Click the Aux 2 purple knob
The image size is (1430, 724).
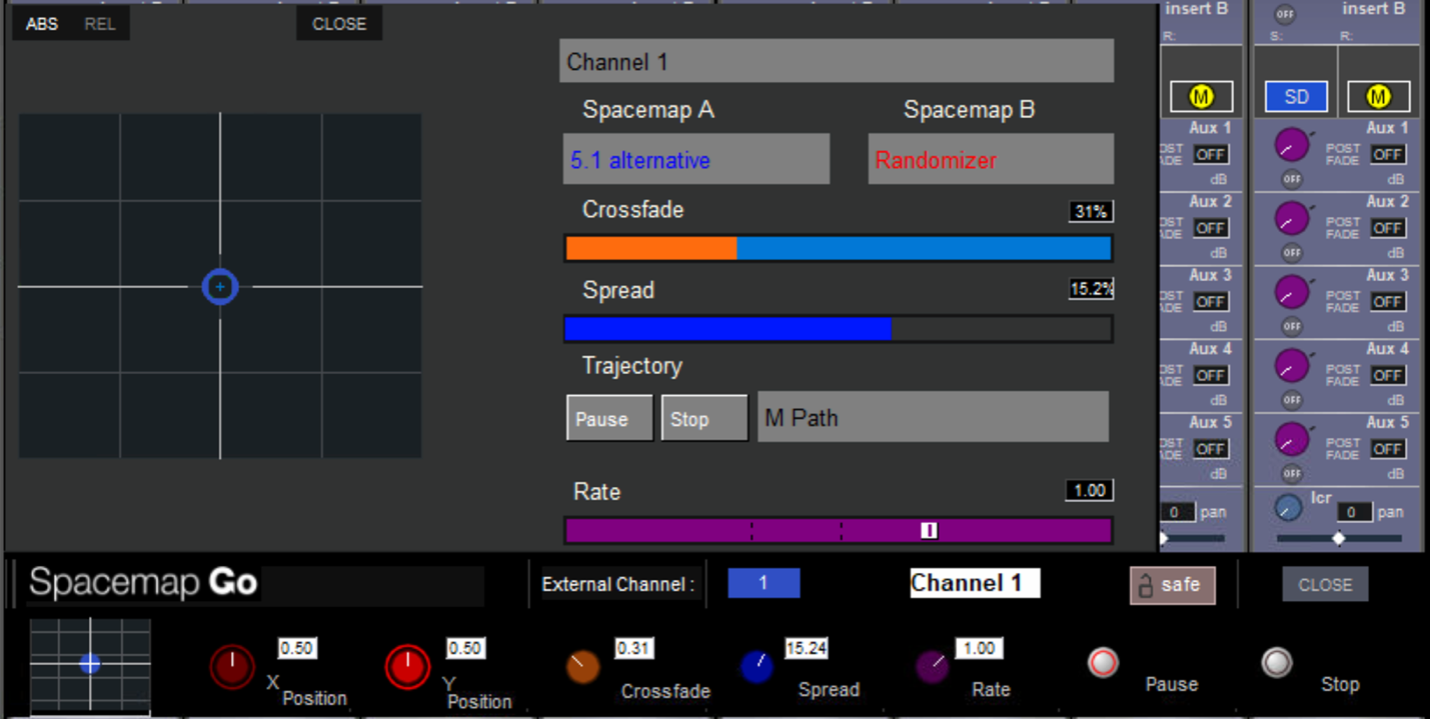coord(1292,219)
